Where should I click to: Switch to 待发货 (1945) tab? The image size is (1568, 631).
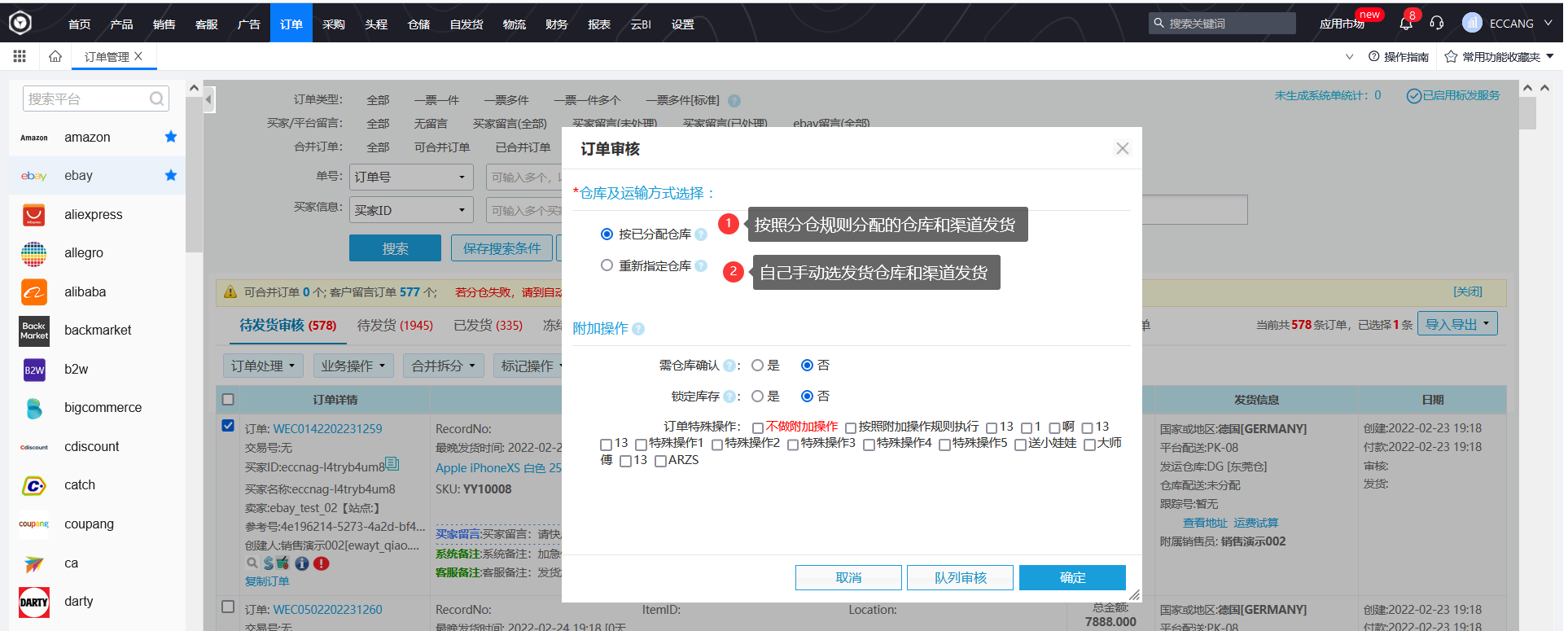click(x=395, y=325)
